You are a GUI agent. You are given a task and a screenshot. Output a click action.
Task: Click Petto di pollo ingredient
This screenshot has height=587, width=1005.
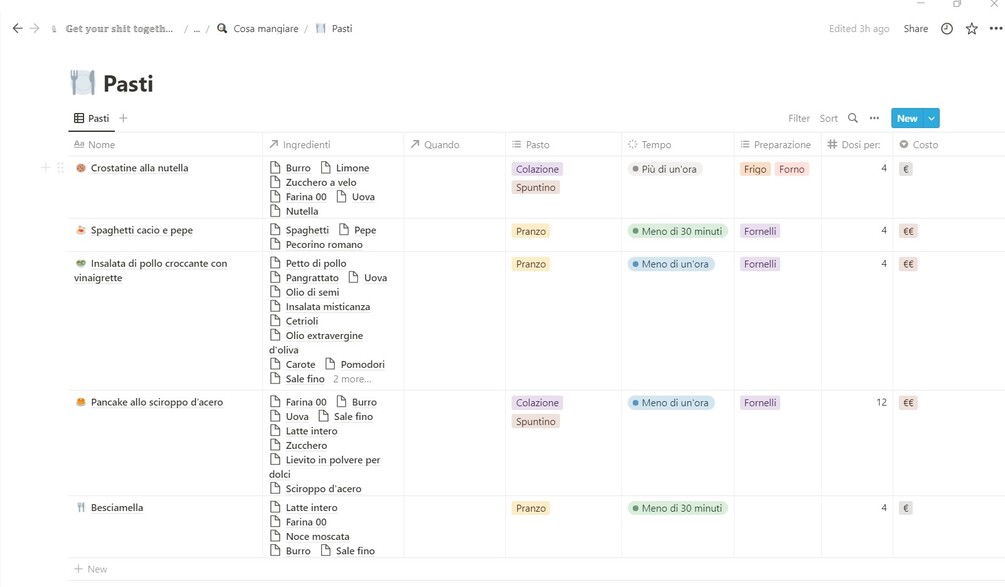(x=316, y=263)
